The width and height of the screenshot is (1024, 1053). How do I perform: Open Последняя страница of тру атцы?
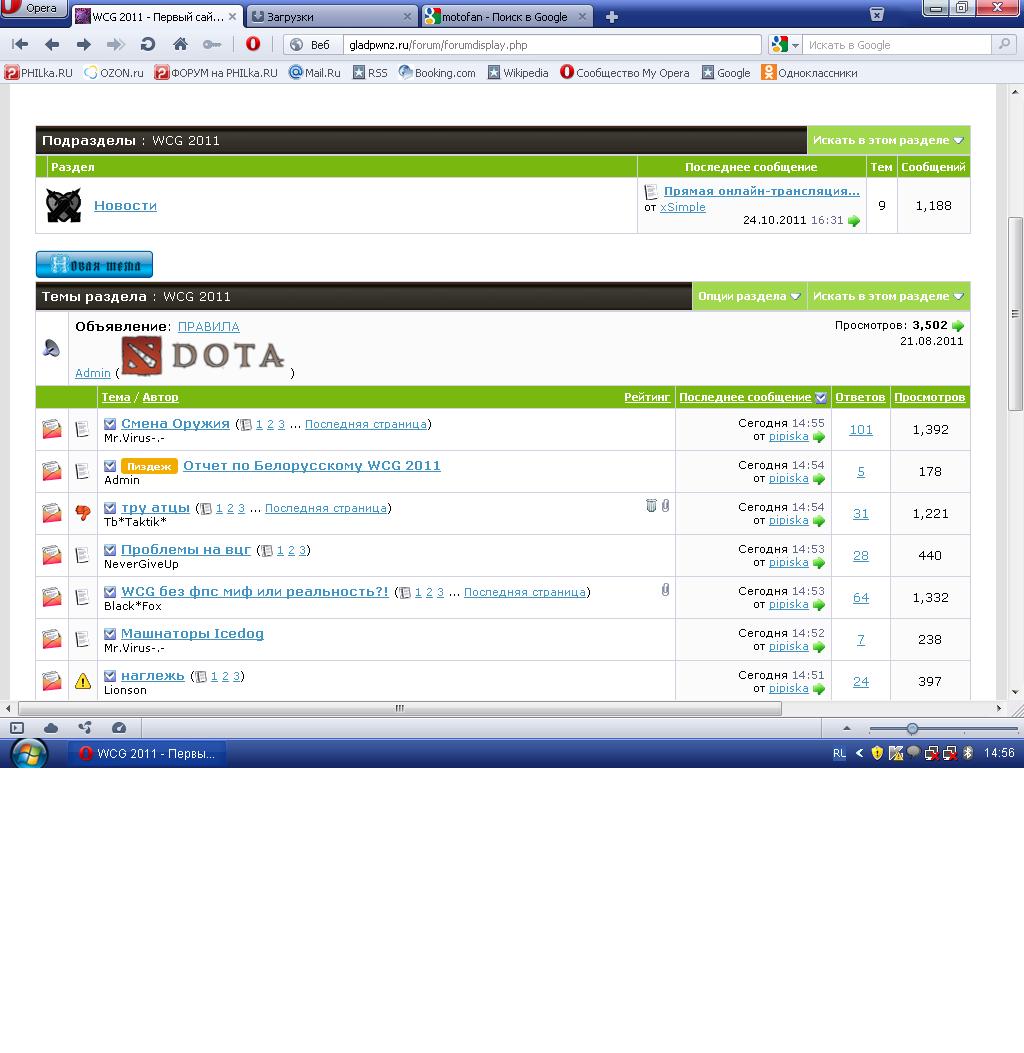326,508
